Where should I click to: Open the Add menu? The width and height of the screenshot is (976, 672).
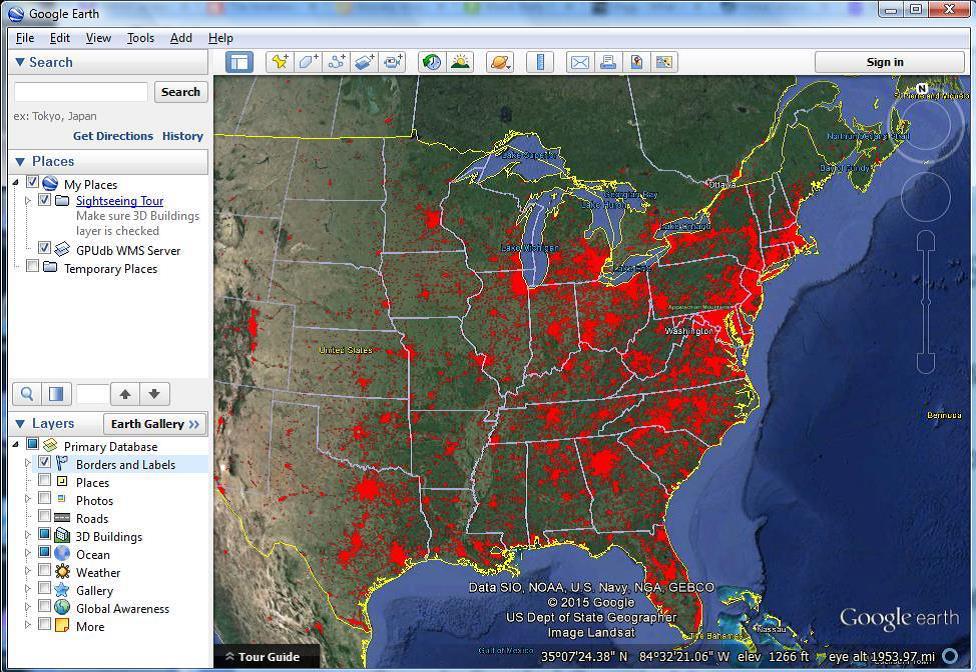181,38
